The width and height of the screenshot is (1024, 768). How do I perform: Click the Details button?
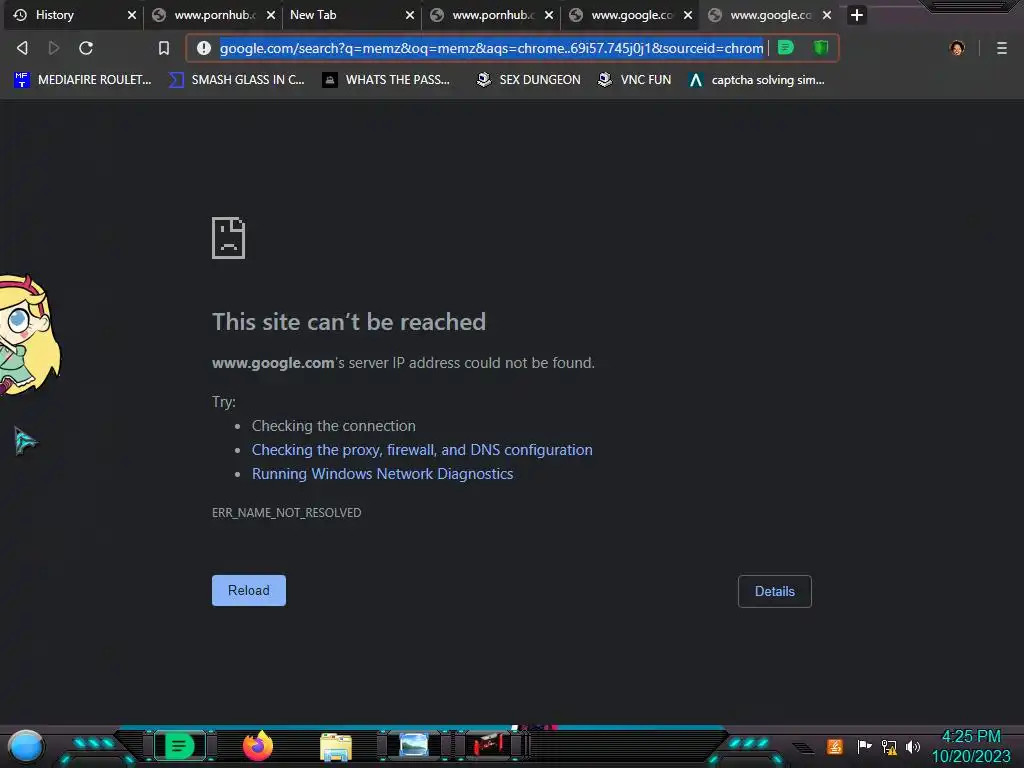(775, 591)
